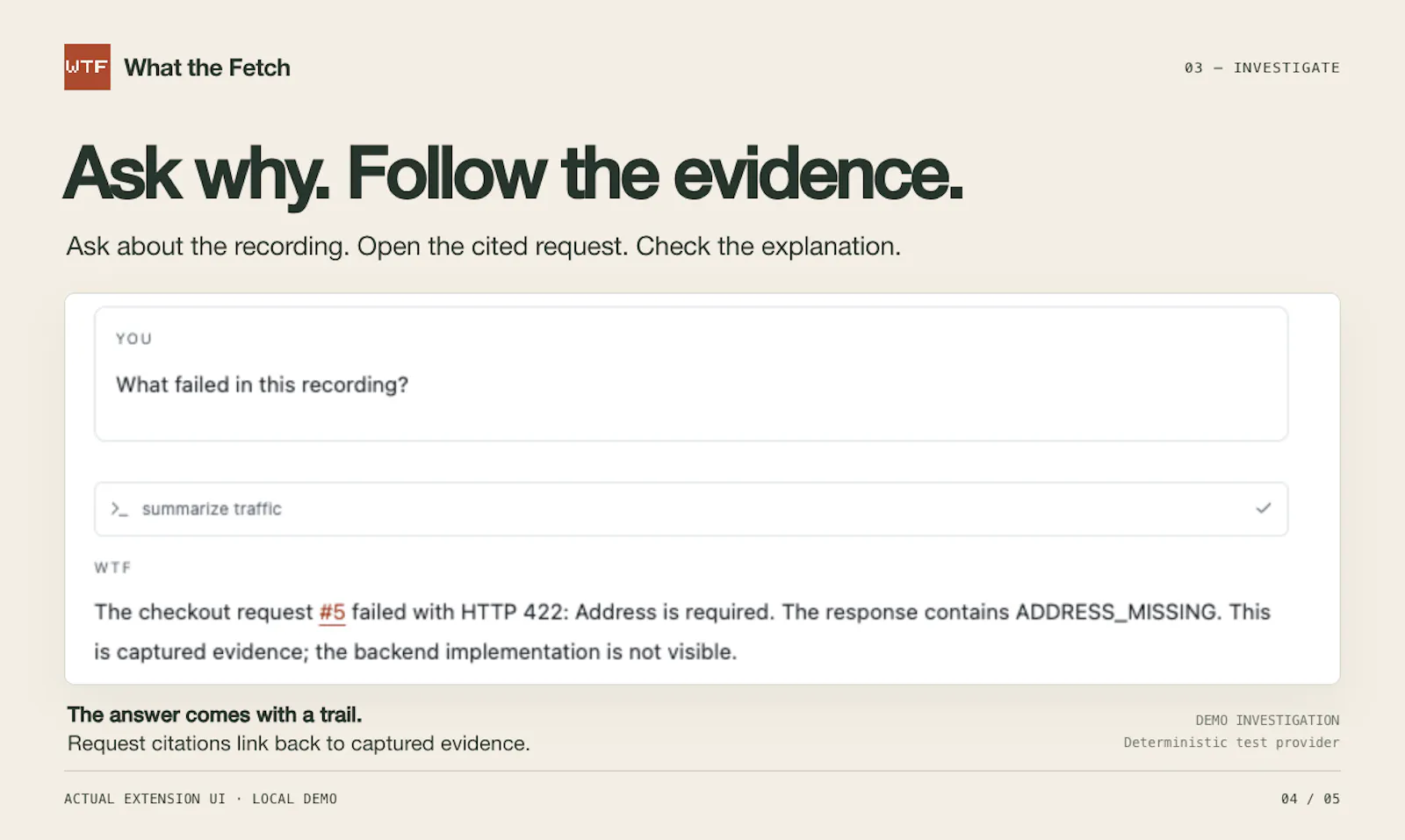The image size is (1405, 840).
Task: Expand the summarize traffic tool row
Action: tap(691, 509)
